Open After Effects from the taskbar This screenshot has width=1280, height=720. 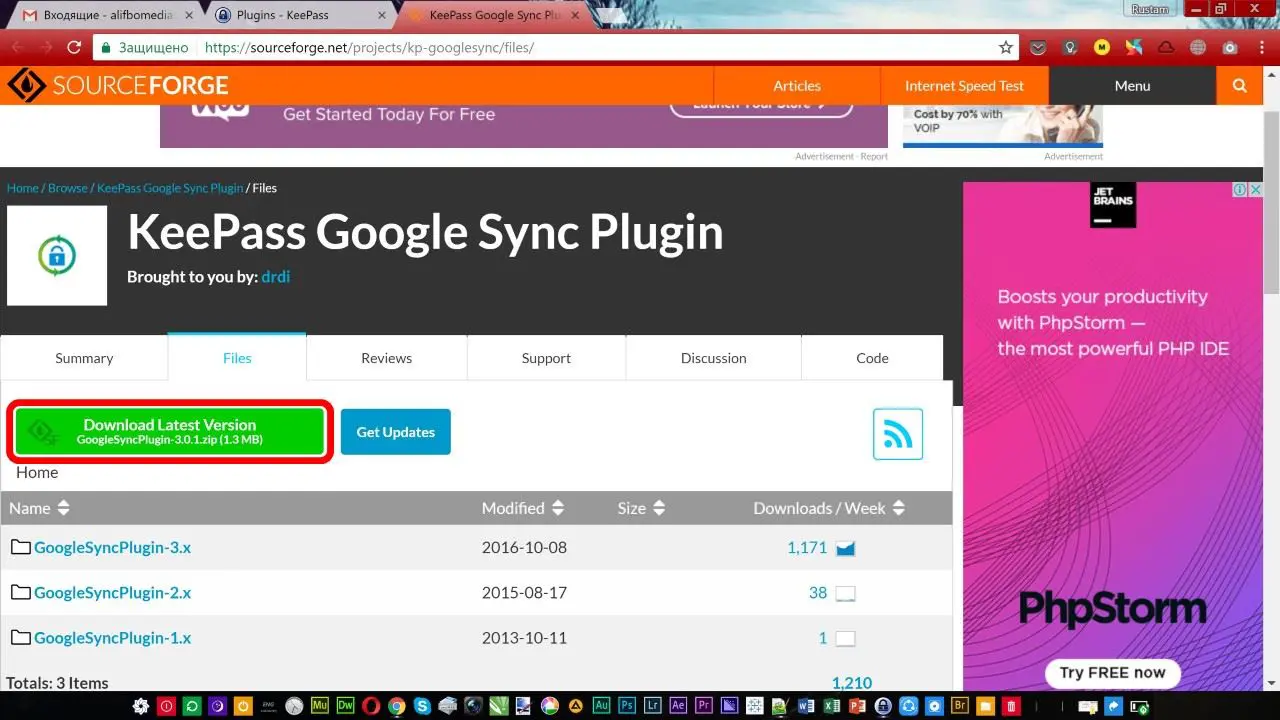tap(678, 707)
